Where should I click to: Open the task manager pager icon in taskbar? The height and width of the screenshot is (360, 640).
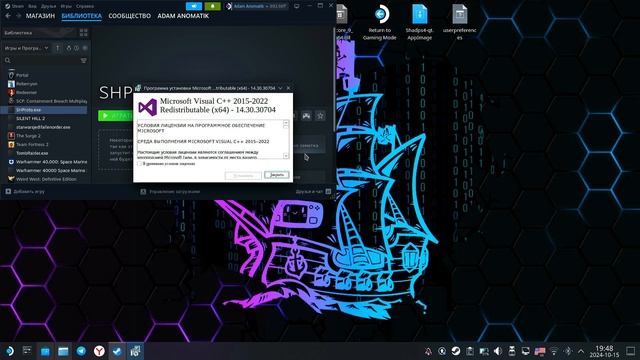[x=27, y=351]
